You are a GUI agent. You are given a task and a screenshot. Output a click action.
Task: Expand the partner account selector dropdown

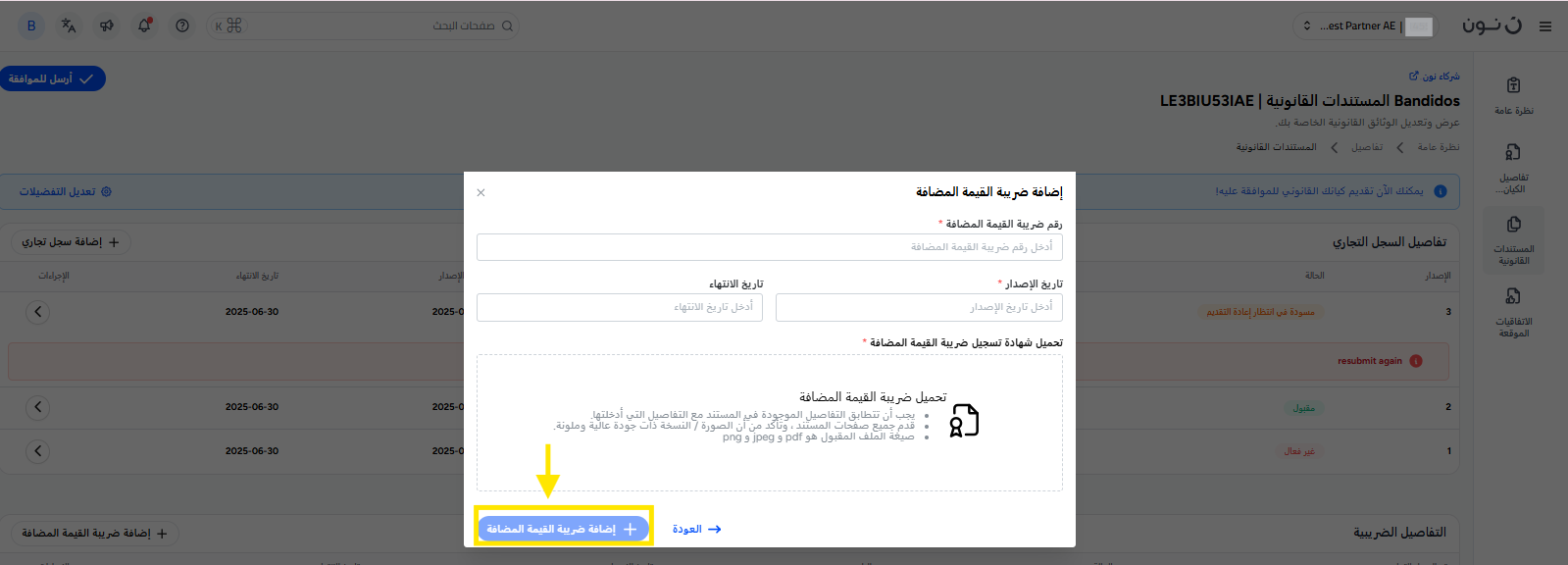(x=1363, y=26)
